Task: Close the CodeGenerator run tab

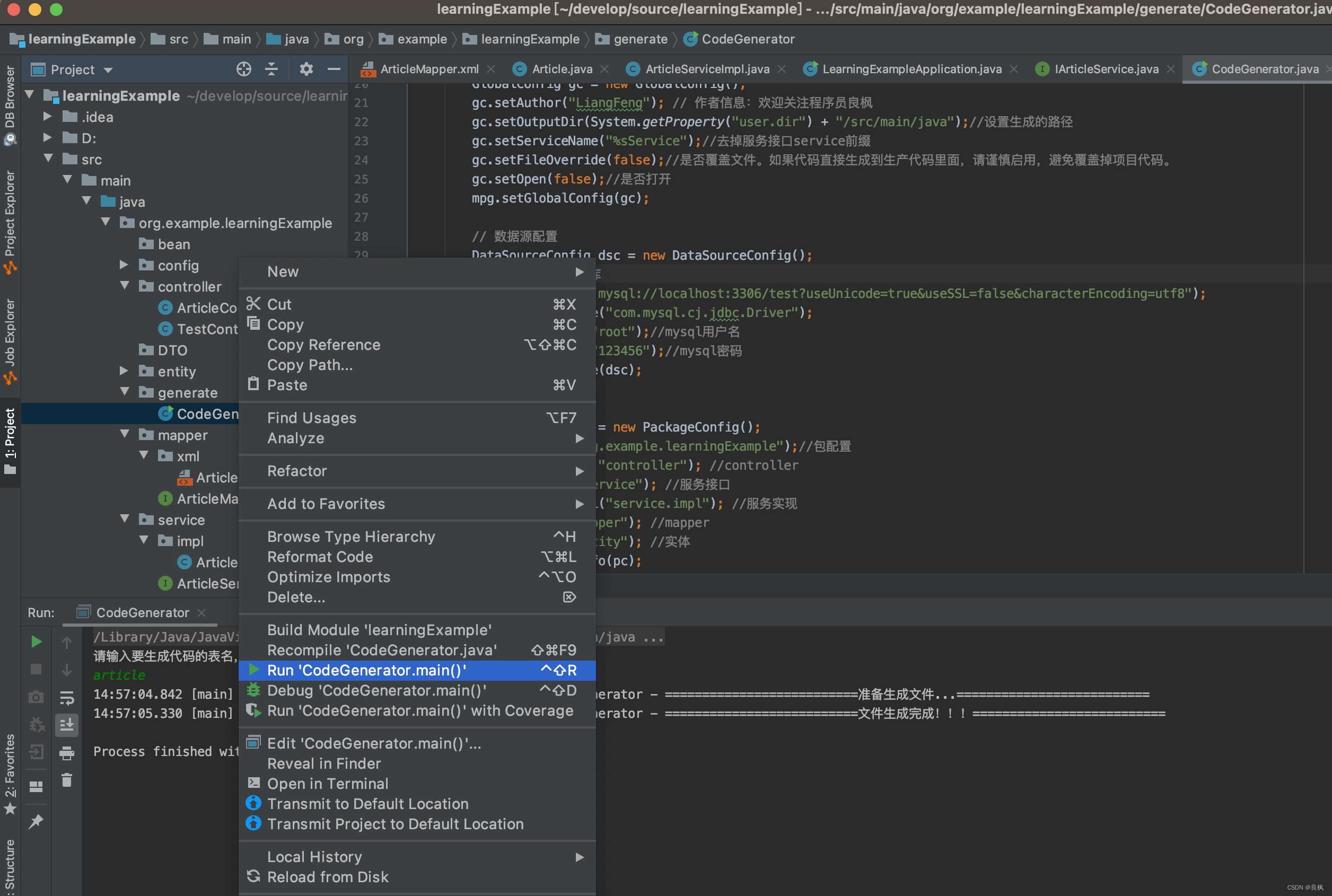Action: [201, 612]
